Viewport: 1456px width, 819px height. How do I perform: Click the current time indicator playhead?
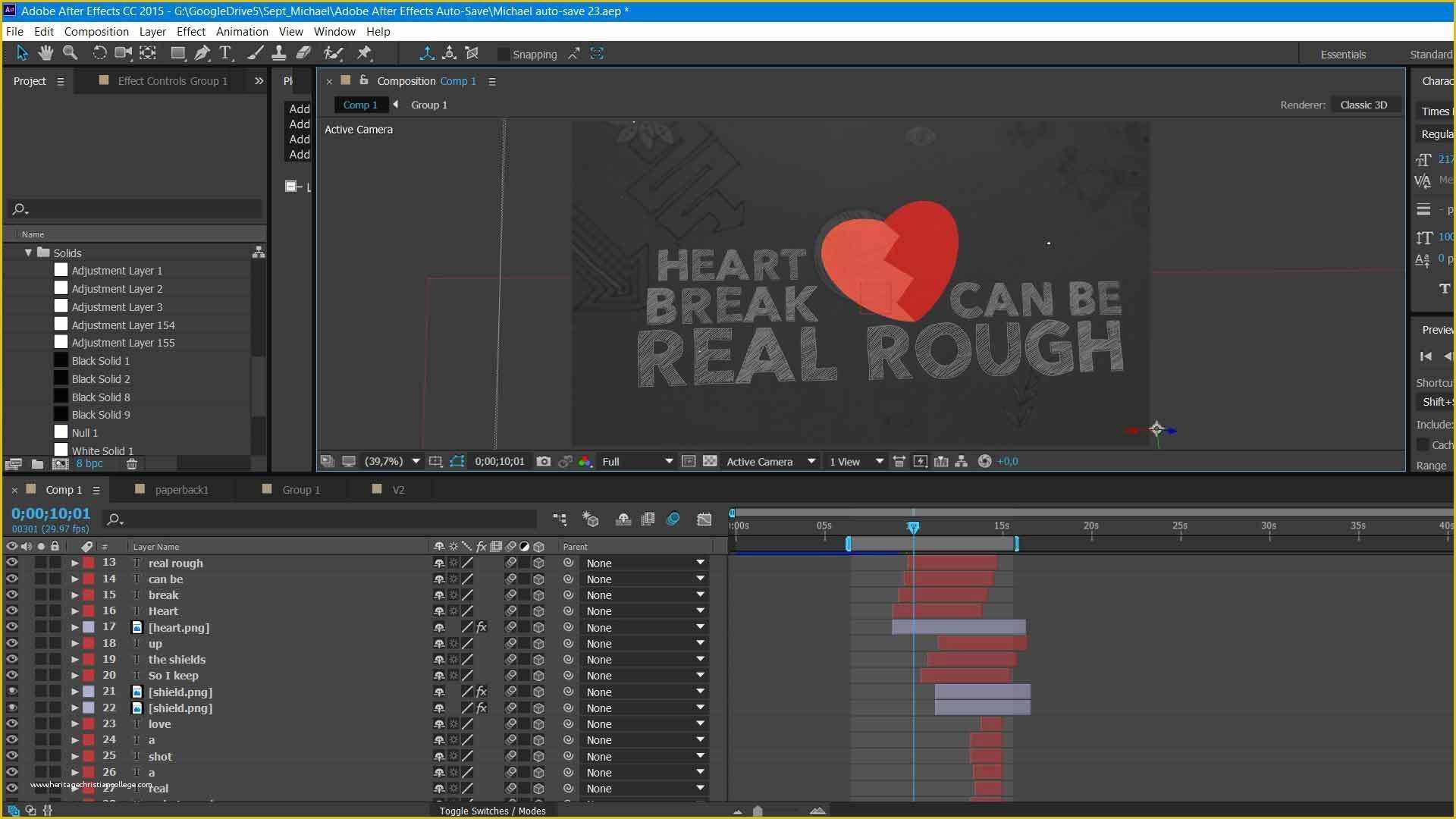point(913,527)
